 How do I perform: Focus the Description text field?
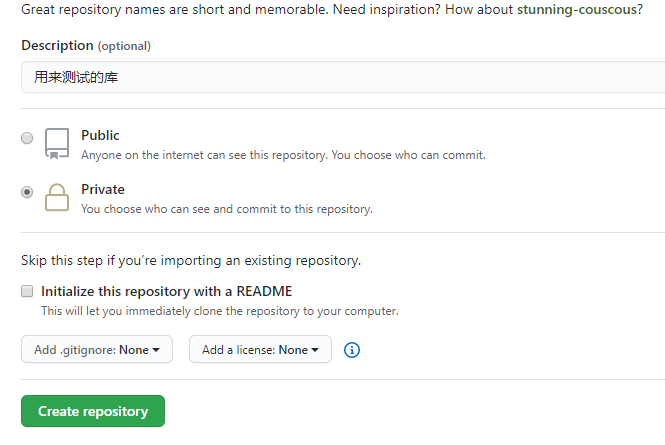[x=343, y=77]
